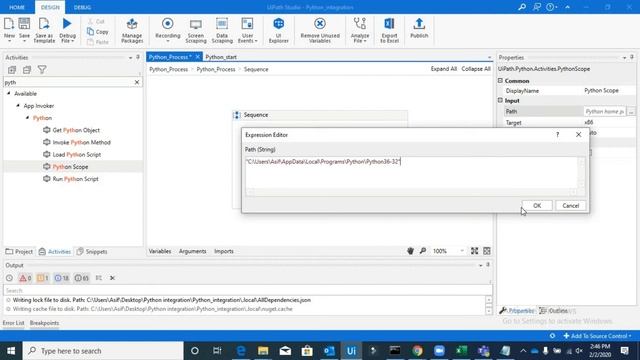Screen dimensions: 640x360
Task: Open activities filter funnel icon
Action: point(42,70)
